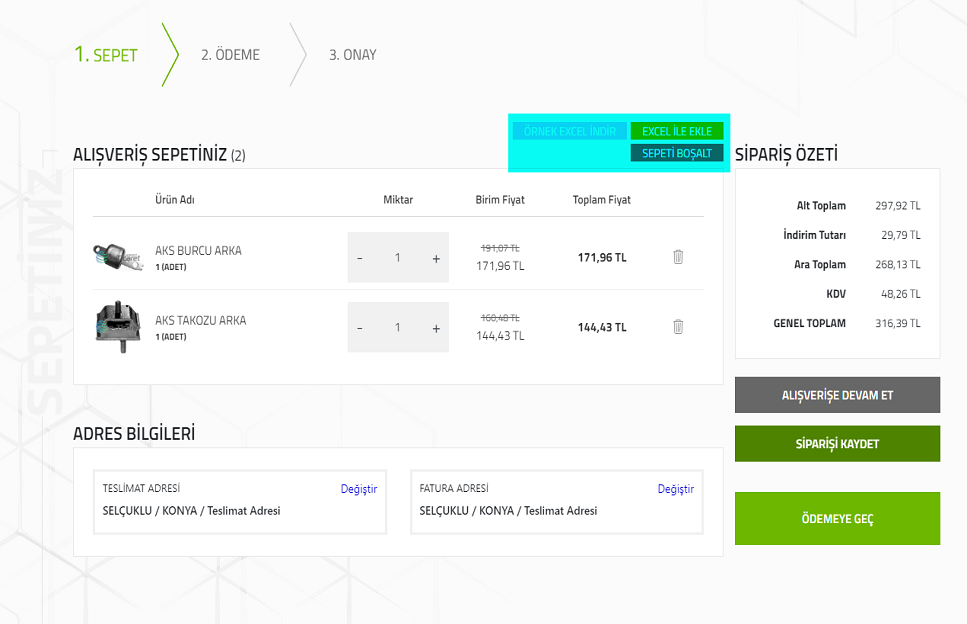Decrease AKS BURCU ARKA quantity with minus
The image size is (967, 624).
pos(360,258)
